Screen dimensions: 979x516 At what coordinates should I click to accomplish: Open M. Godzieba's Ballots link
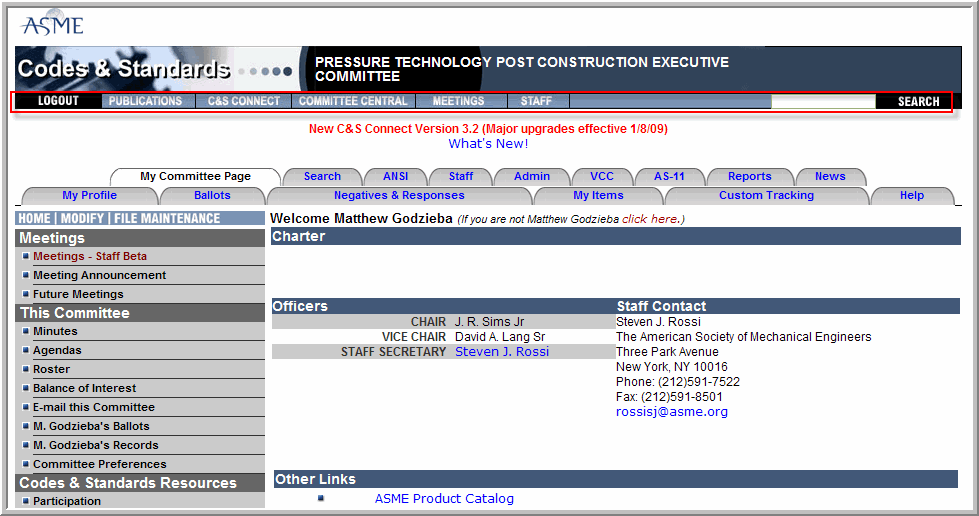pos(91,426)
